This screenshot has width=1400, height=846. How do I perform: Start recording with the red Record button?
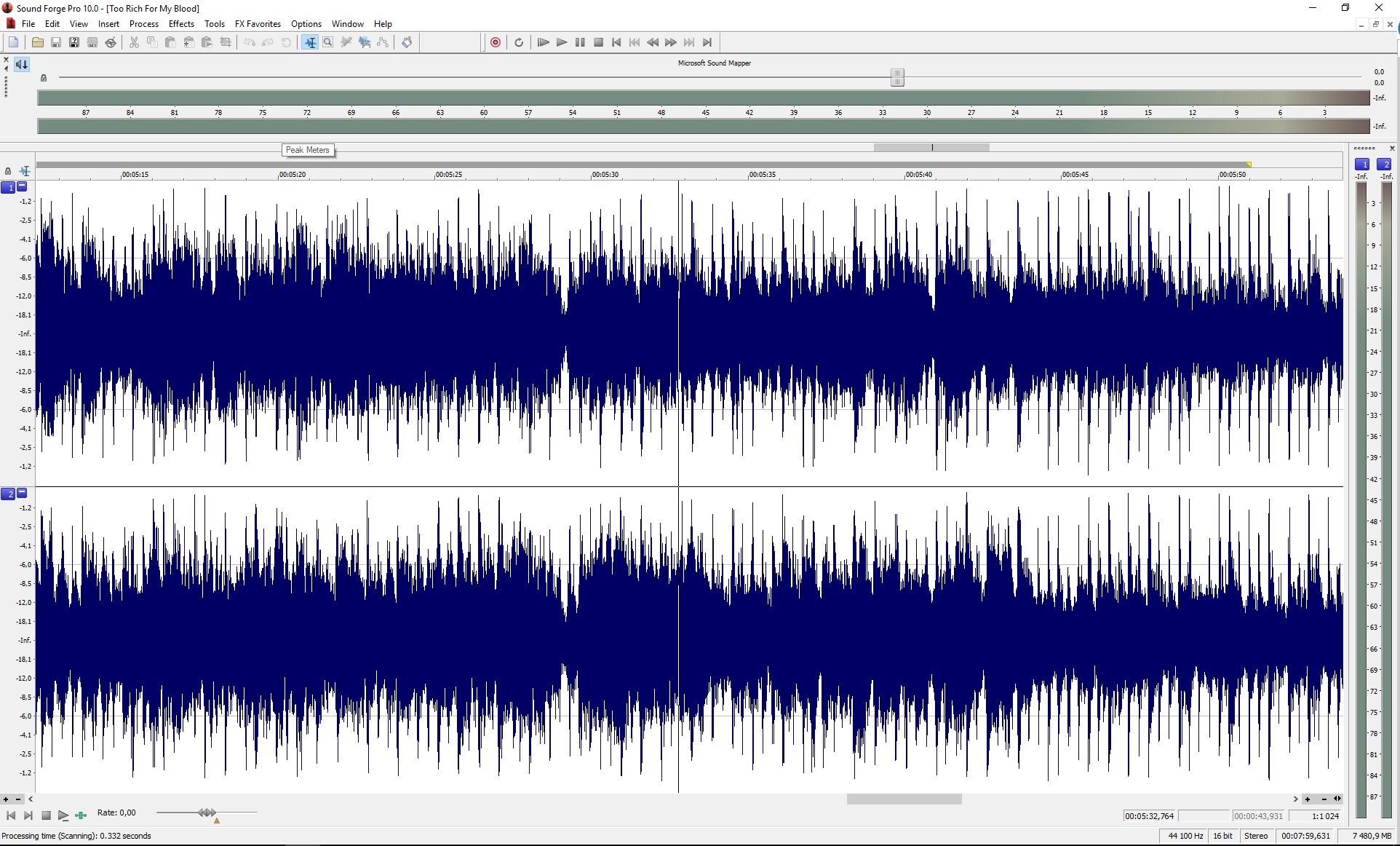(496, 42)
